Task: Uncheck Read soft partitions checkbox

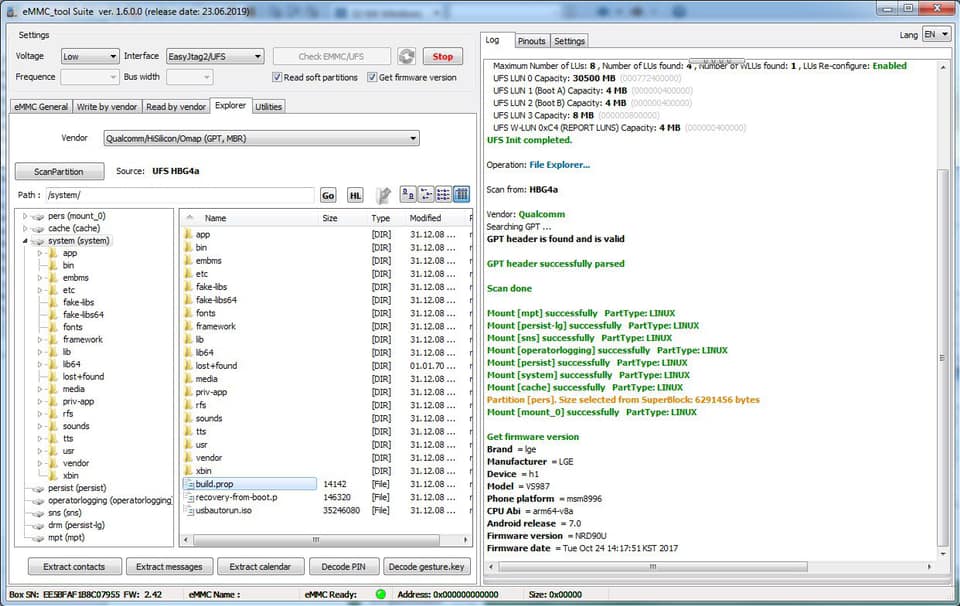Action: [x=277, y=77]
